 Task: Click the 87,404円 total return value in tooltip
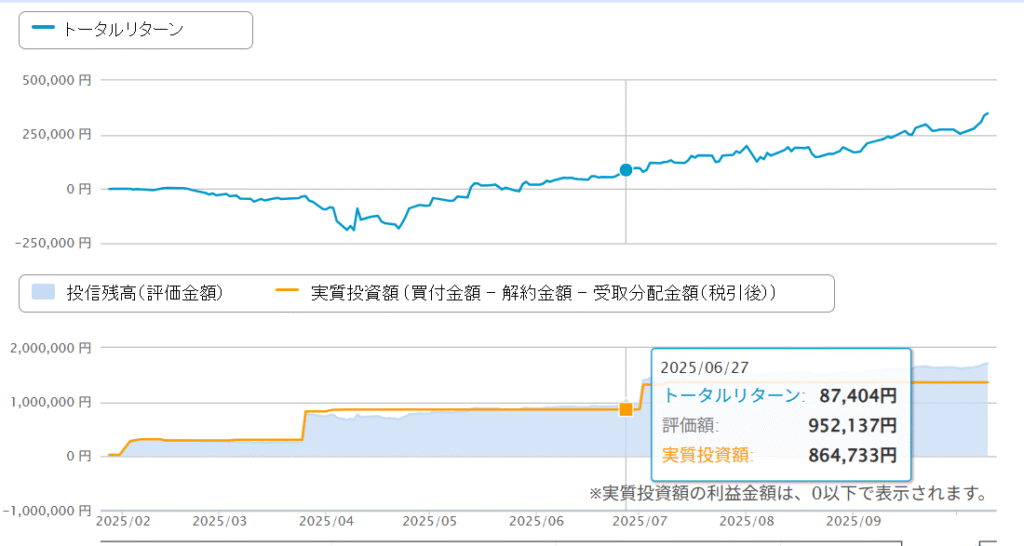(859, 396)
